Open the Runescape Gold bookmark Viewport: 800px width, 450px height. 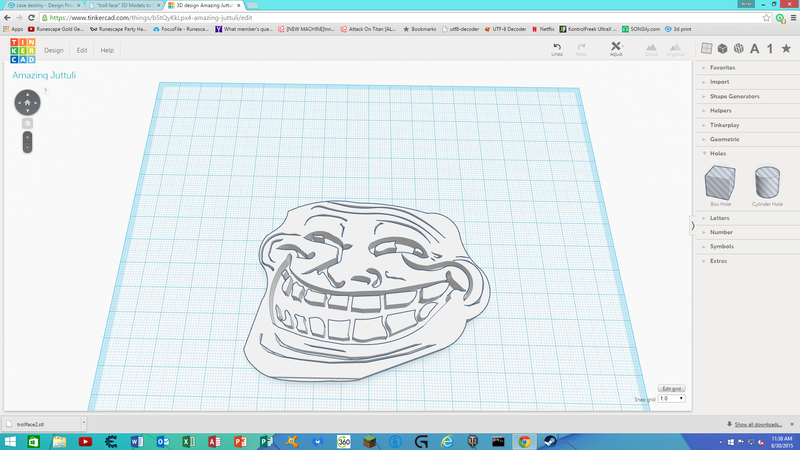(56, 29)
